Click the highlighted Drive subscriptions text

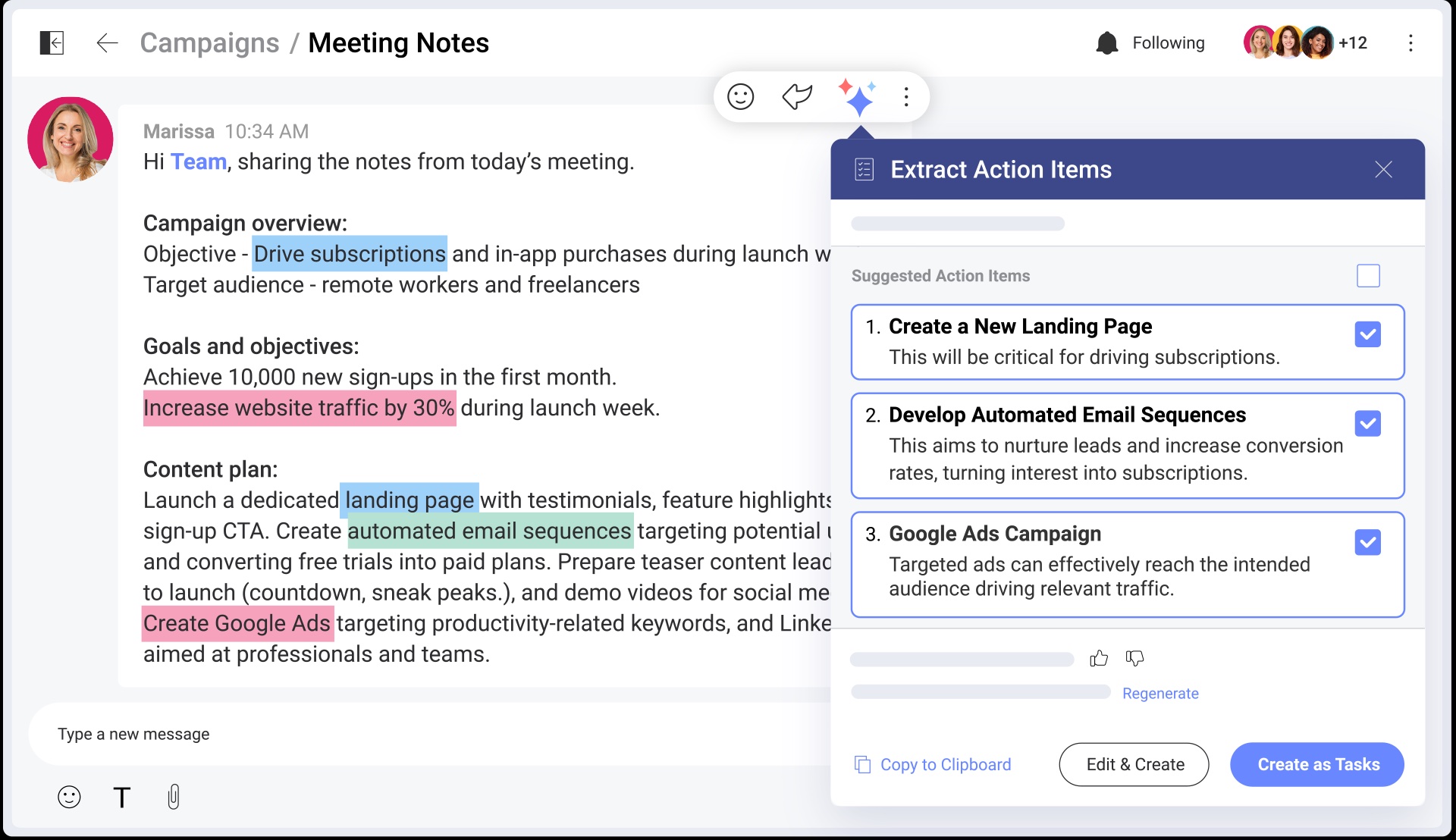[349, 254]
